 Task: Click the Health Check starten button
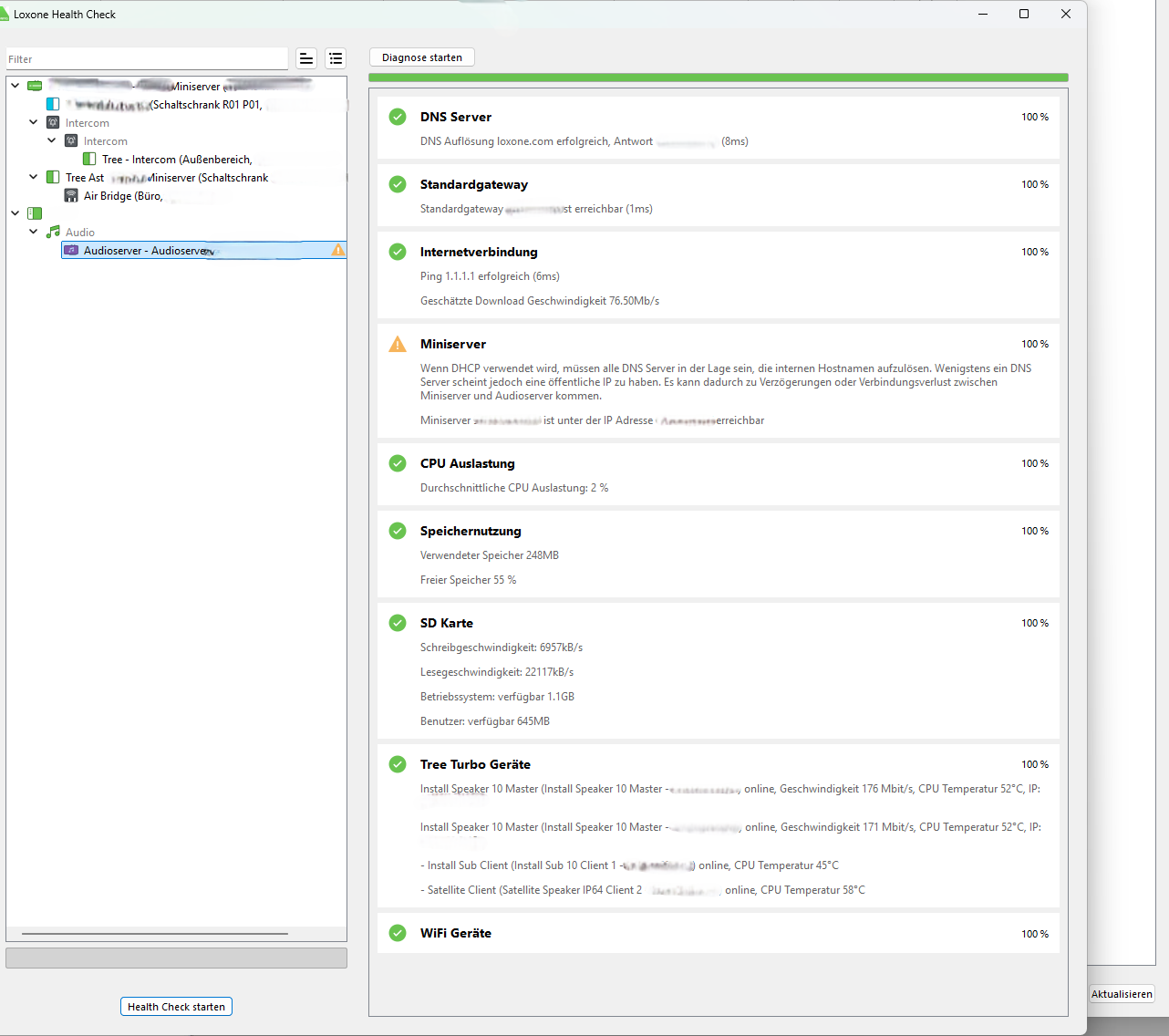coord(176,1007)
